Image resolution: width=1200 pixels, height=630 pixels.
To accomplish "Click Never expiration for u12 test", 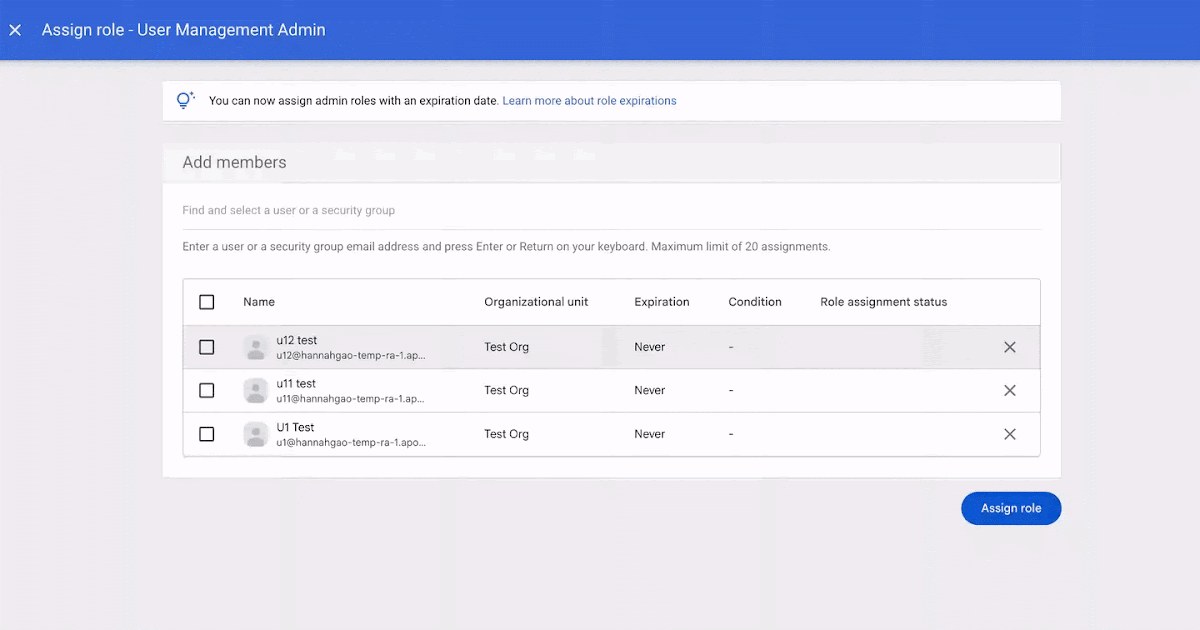I will 650,347.
